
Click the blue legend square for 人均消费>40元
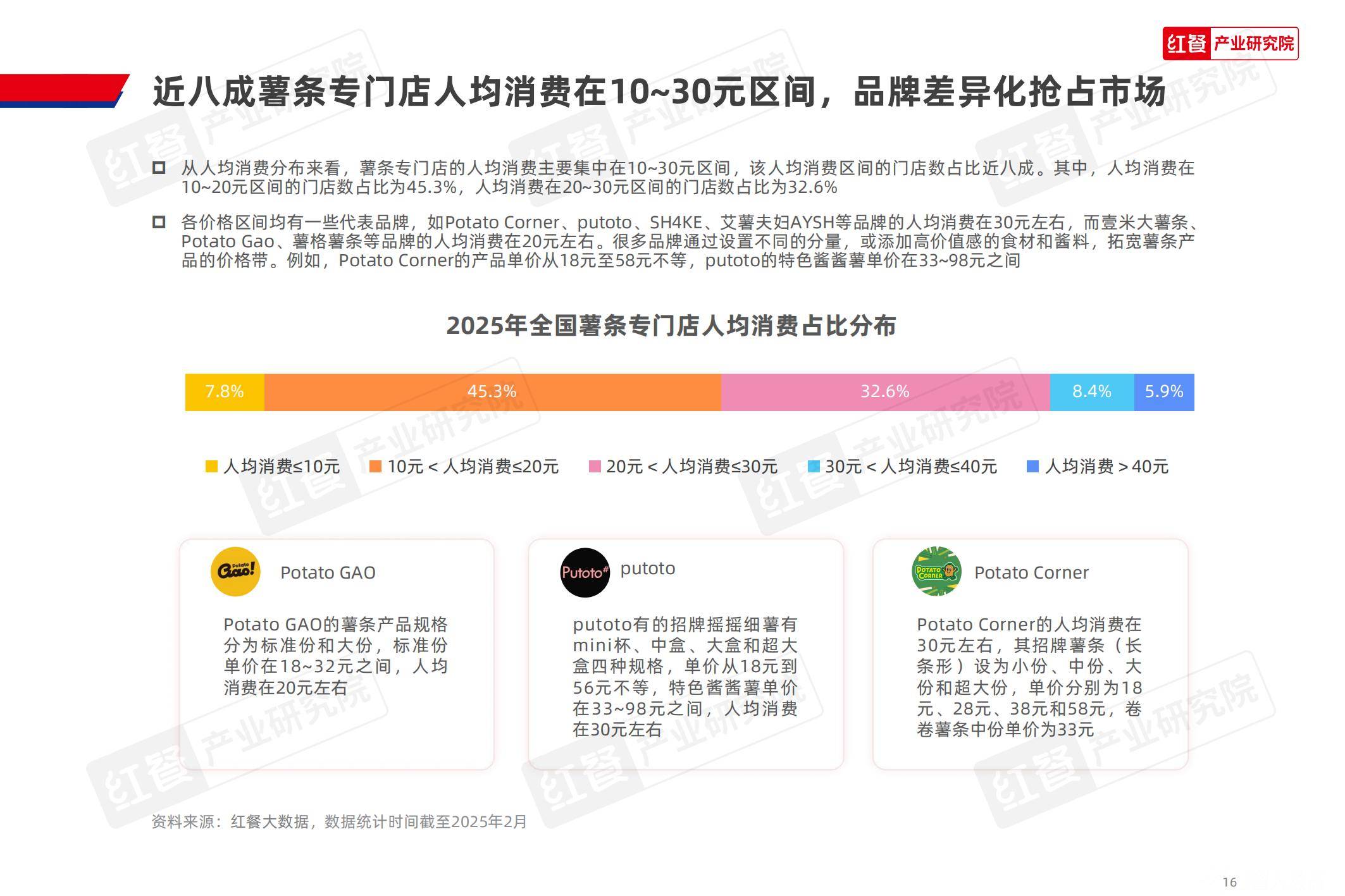coord(1032,467)
